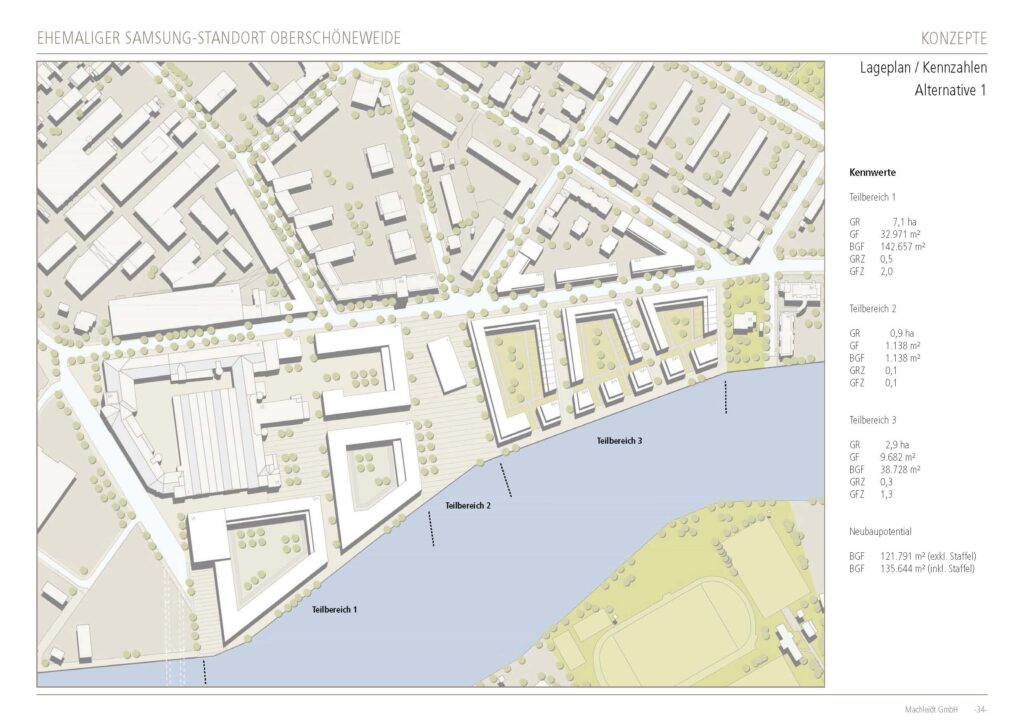Click the 'Teilbereich 1' heading in the Kennwerte list
The image size is (1024, 724).
point(873,197)
